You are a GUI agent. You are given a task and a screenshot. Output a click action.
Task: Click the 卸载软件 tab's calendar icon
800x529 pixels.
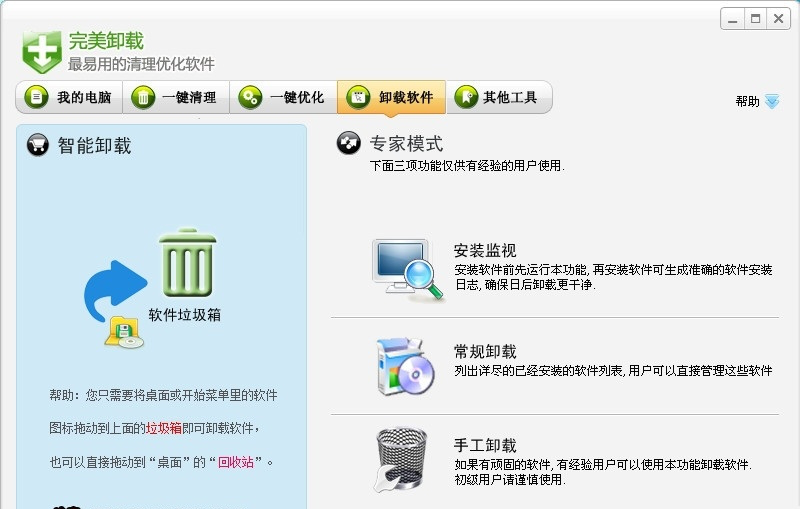(x=359, y=97)
